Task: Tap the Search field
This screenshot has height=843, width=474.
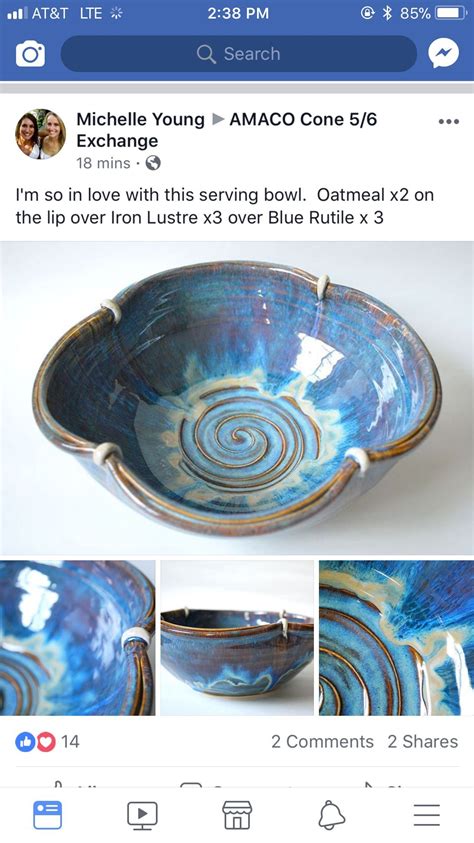Action: [x=239, y=54]
